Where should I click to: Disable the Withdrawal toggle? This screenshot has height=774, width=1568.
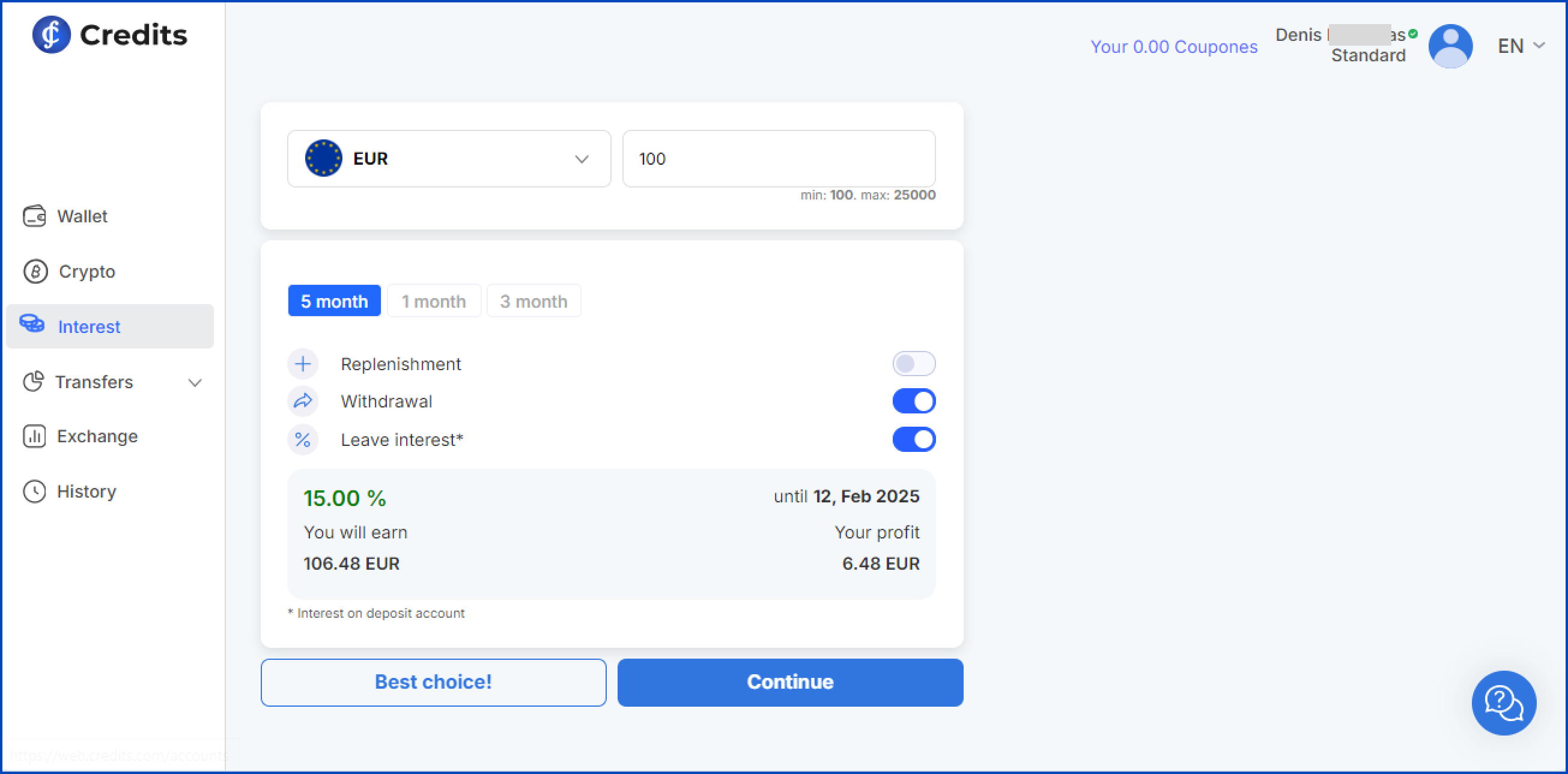pyautogui.click(x=913, y=401)
